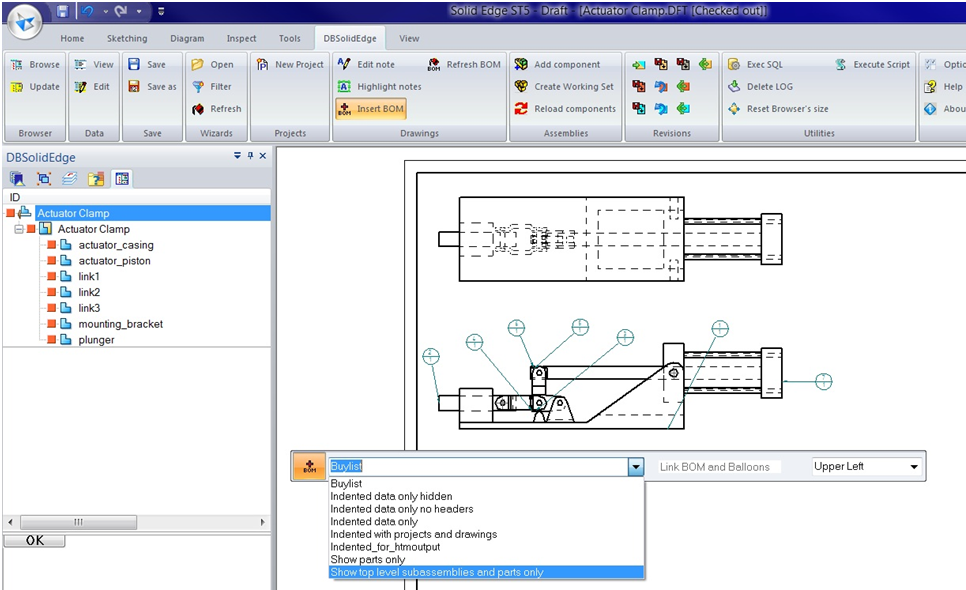Switch to the Home tab

coord(72,38)
